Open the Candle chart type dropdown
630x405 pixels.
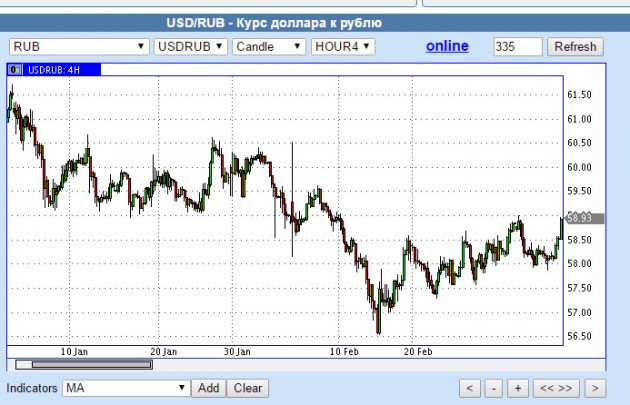(268, 46)
